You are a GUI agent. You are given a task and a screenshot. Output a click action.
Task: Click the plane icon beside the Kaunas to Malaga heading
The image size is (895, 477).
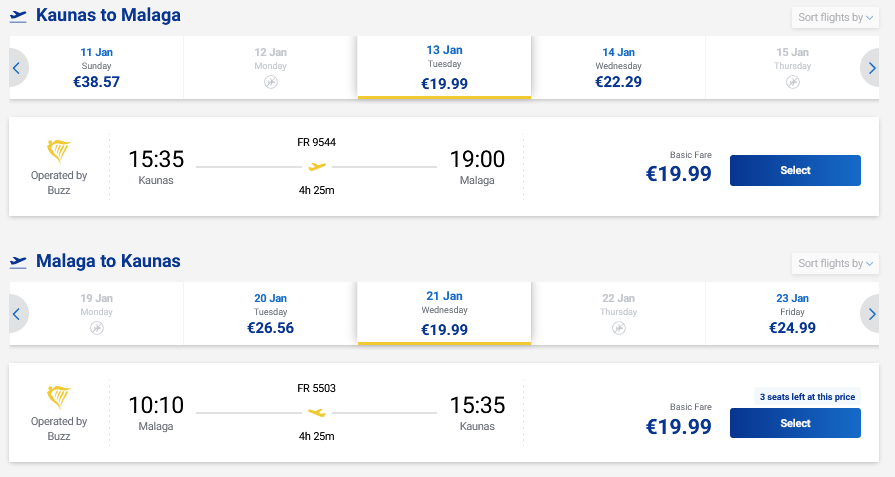[x=18, y=17]
